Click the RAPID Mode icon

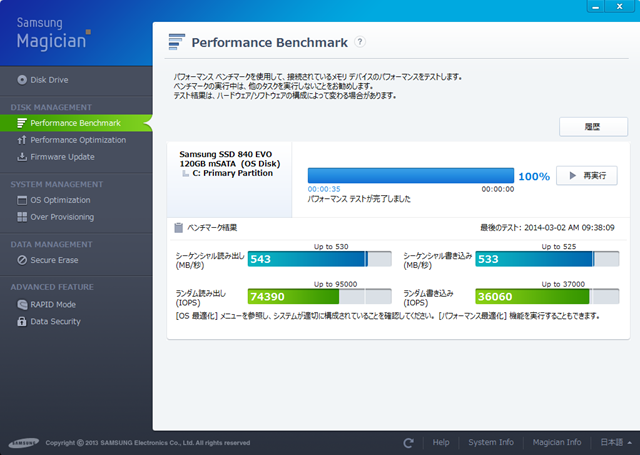tap(22, 304)
